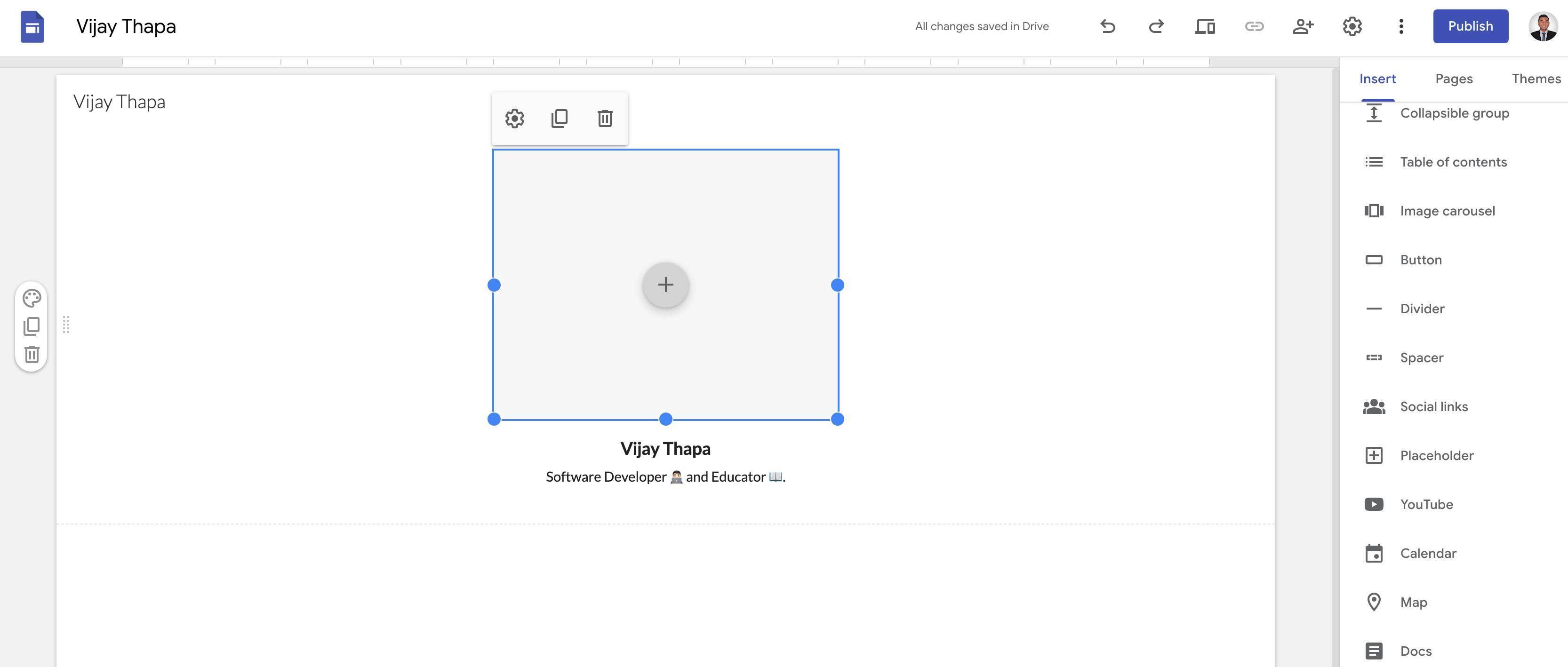Switch to the Pages tab
Viewport: 1568px width, 667px height.
pos(1454,79)
